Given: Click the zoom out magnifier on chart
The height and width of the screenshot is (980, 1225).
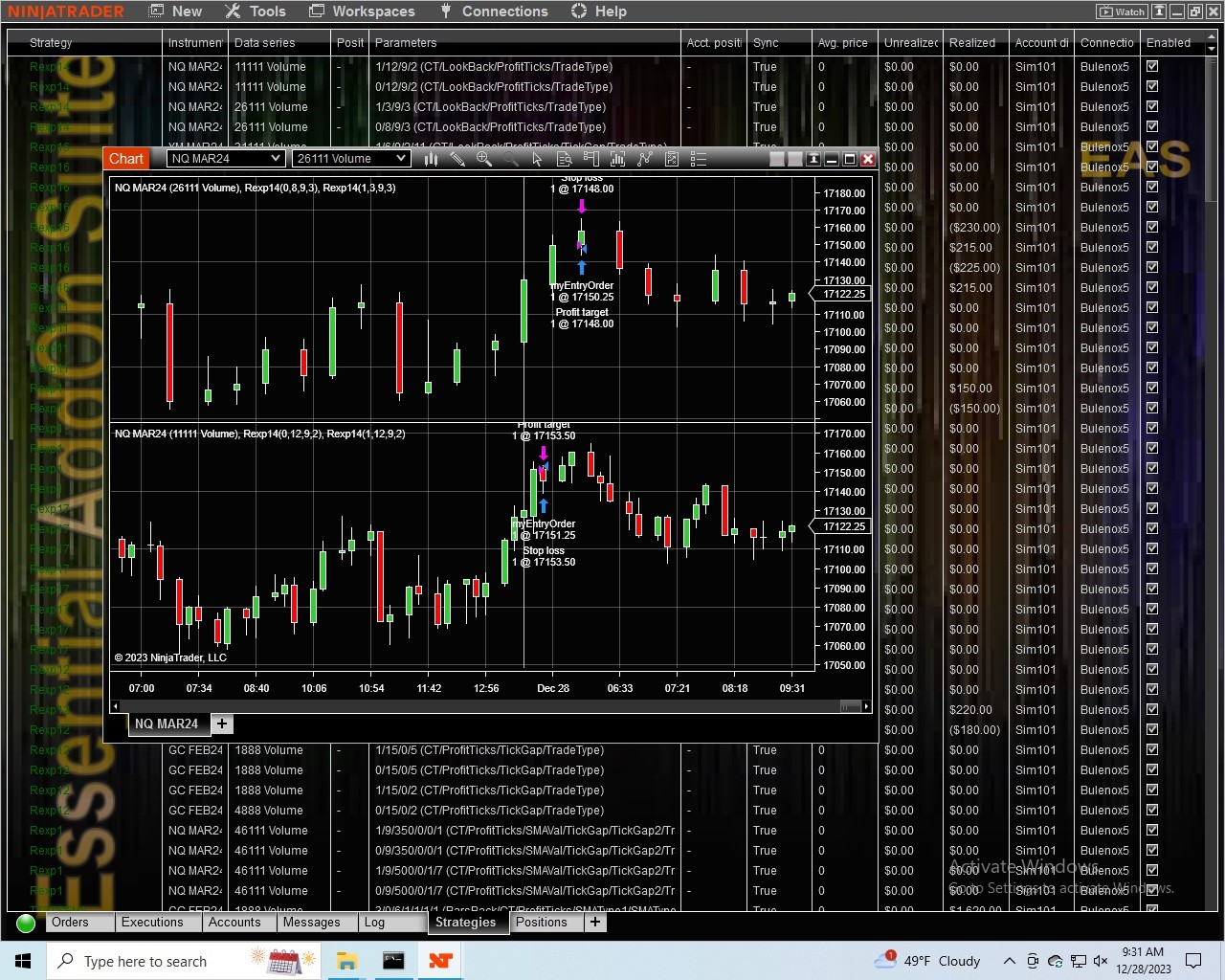Looking at the screenshot, I should tap(510, 159).
